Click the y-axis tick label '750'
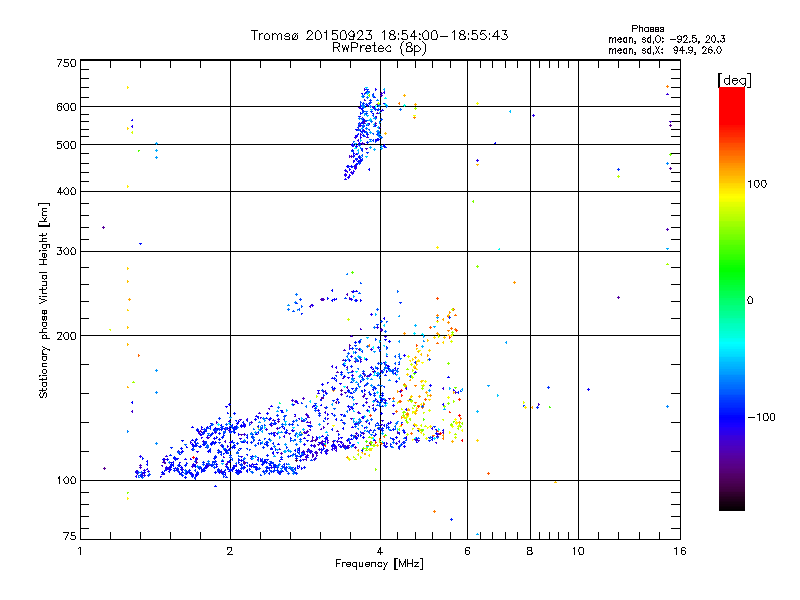Viewport: 800px width, 600px height. pyautogui.click(x=66, y=63)
